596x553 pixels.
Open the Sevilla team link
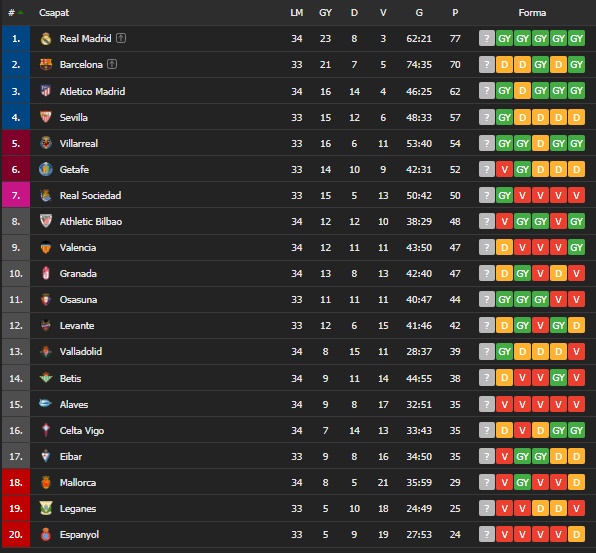point(74,117)
